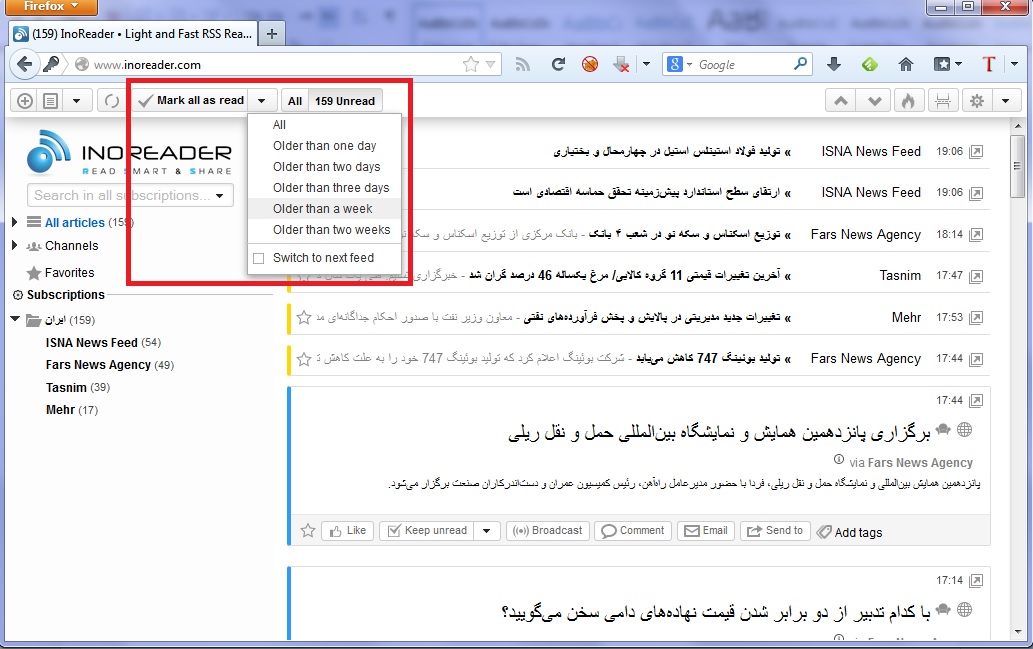Bookmark page with star in address bar
1033x649 pixels.
pyautogui.click(x=470, y=64)
